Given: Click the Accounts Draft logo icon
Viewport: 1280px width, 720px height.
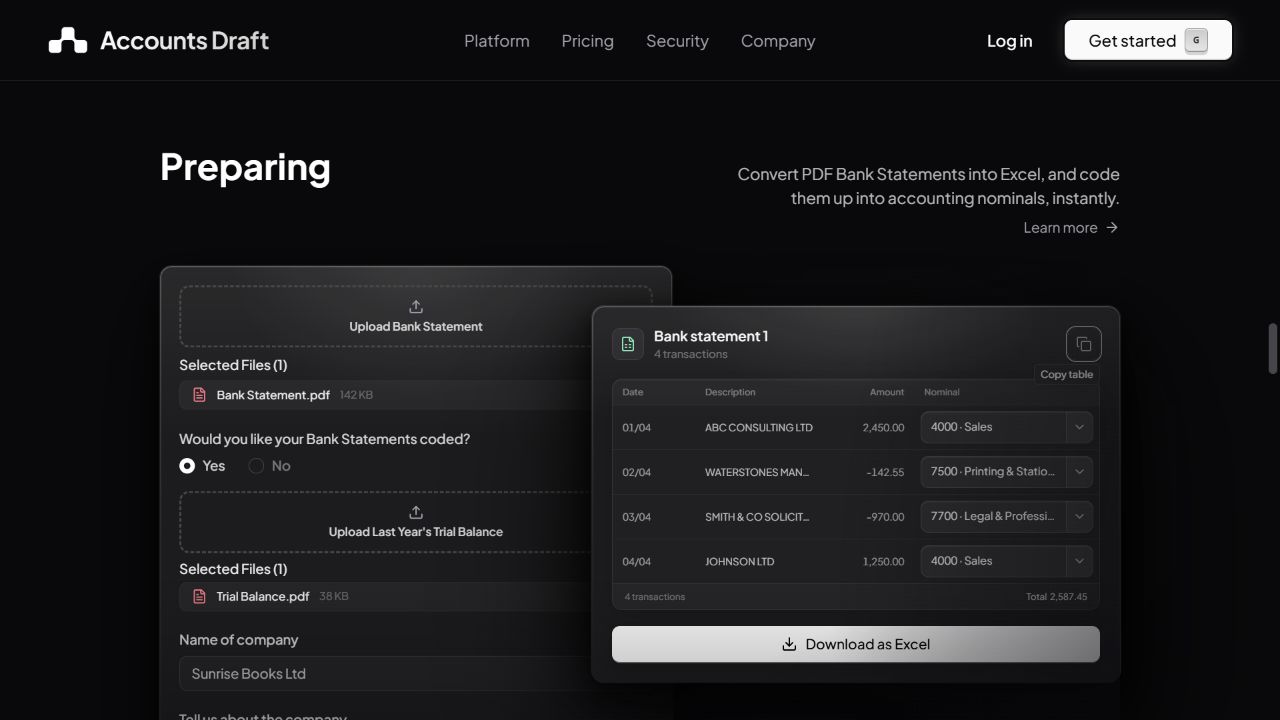Looking at the screenshot, I should click(68, 40).
